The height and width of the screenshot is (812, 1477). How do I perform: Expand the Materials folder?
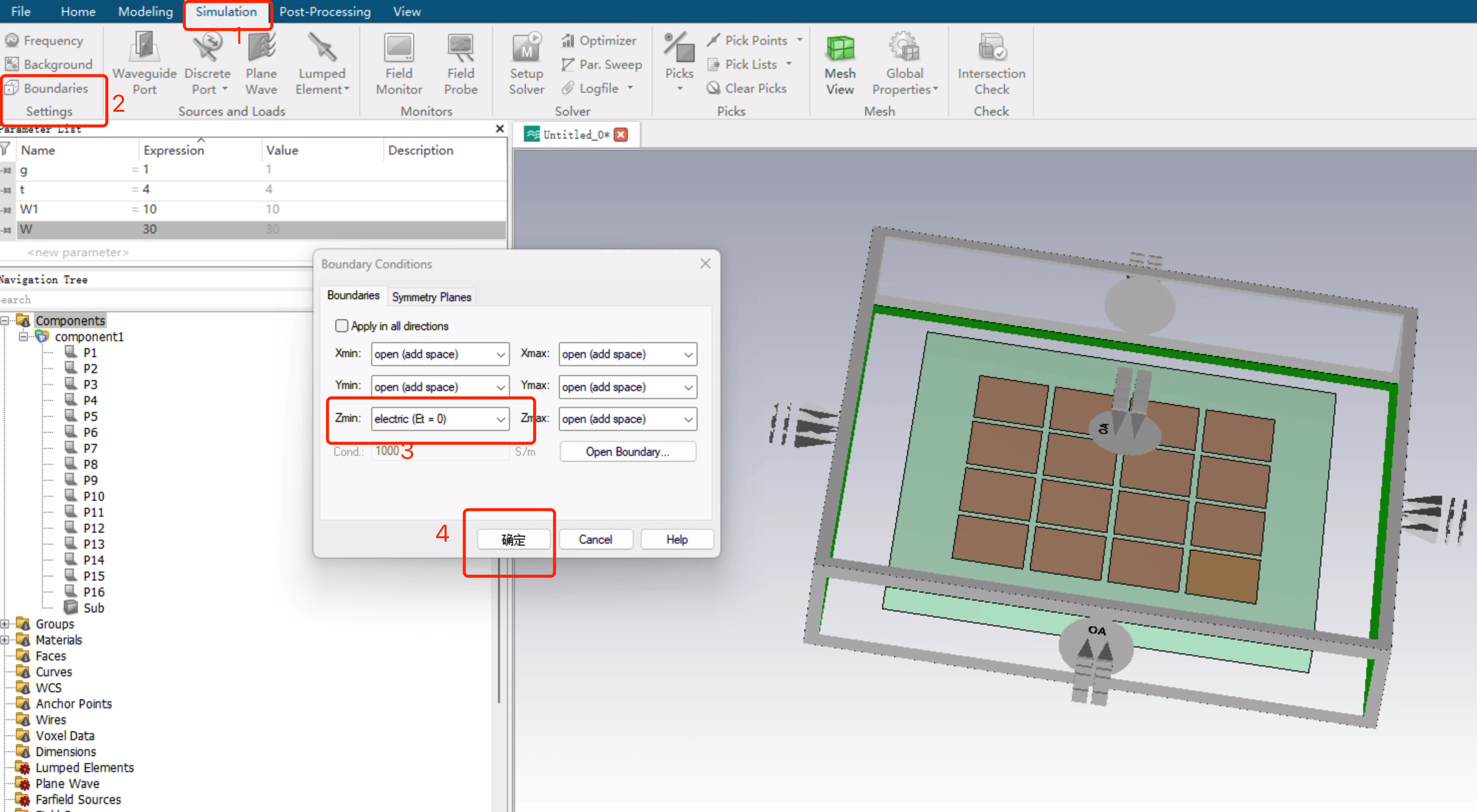tap(5, 639)
